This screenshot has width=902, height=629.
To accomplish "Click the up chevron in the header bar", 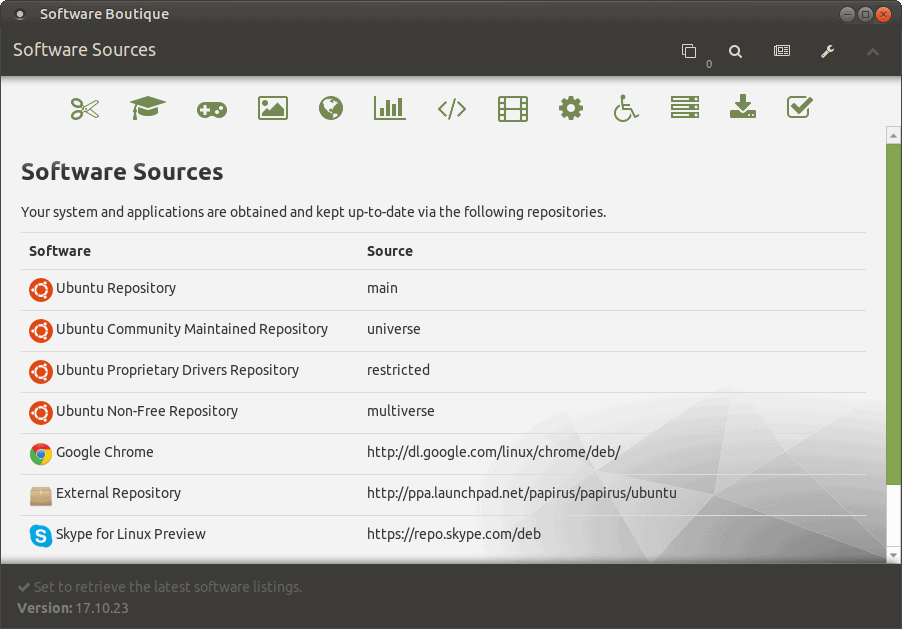I will (x=873, y=52).
